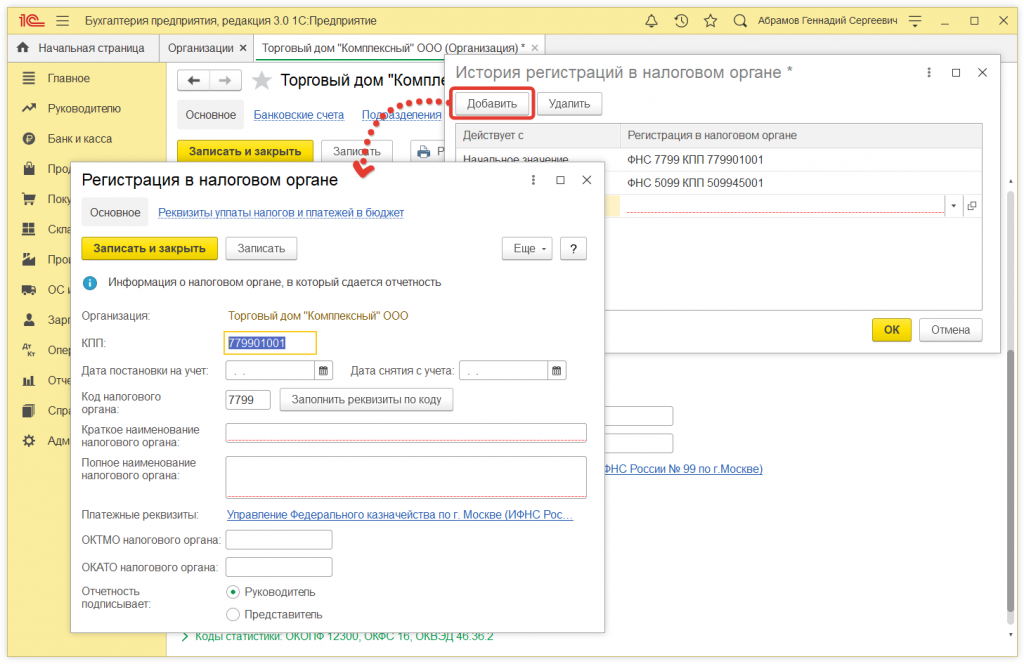Screen dimensions: 1024x664
Task: Select the Представитель radio button
Action: click(234, 614)
